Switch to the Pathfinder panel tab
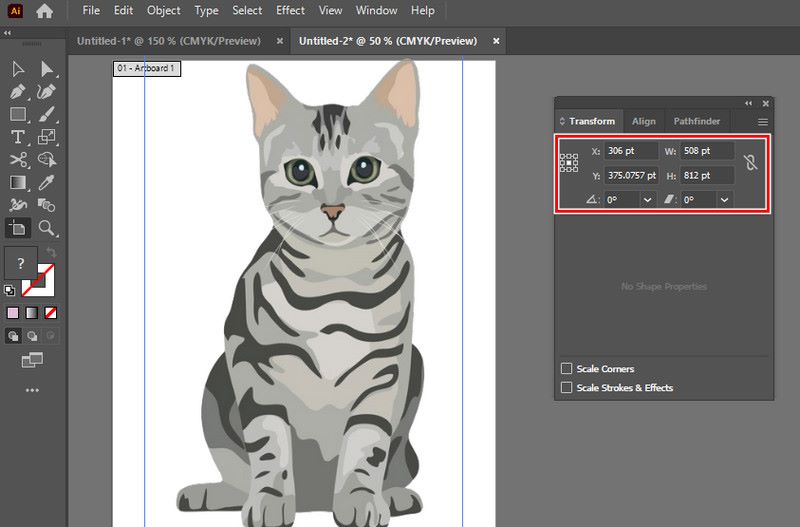Image resolution: width=800 pixels, height=527 pixels. point(697,121)
